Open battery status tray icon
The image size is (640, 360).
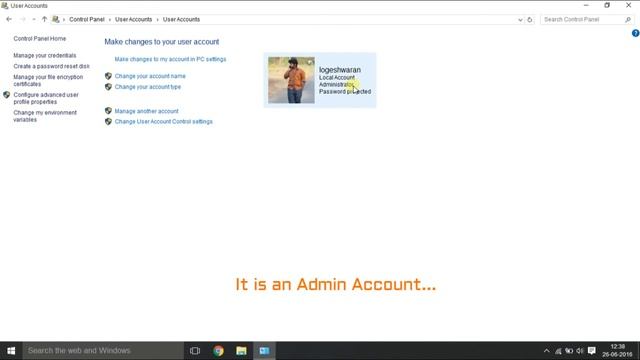pyautogui.click(x=569, y=351)
